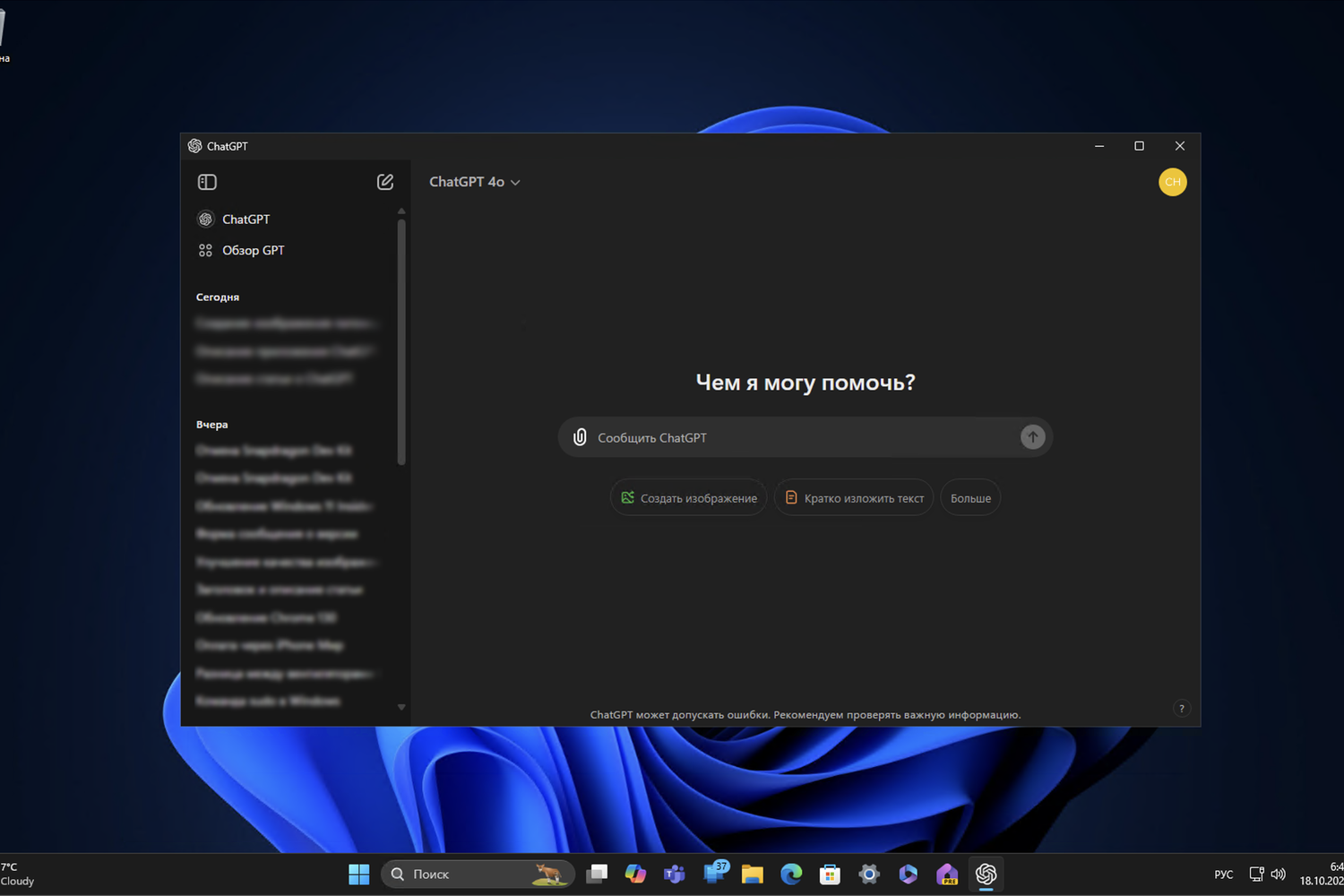The height and width of the screenshot is (896, 1344).
Task: Click the Чем я могу помочь? heading
Action: pyautogui.click(x=806, y=383)
